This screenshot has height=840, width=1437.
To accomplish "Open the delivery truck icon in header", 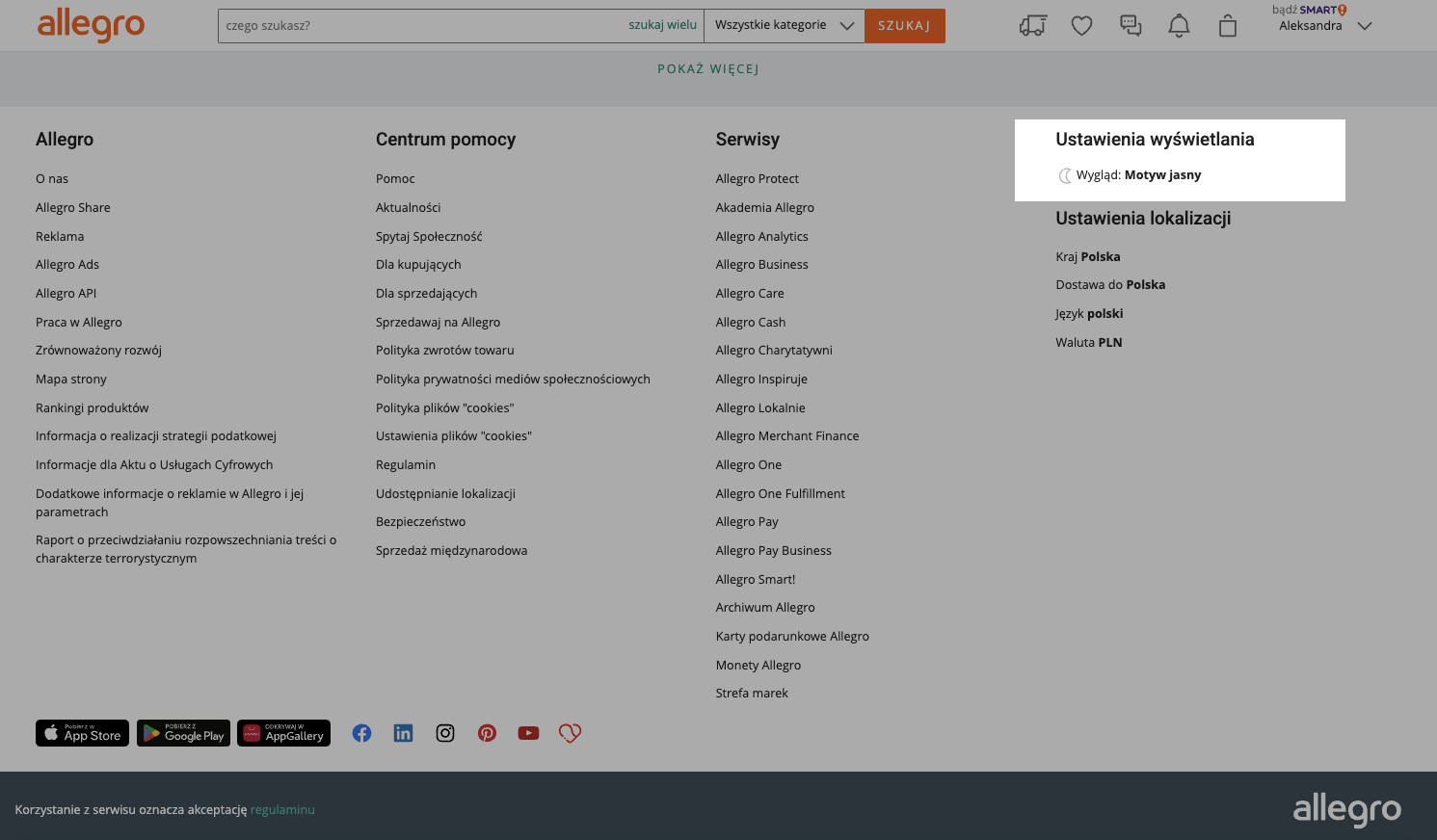I will [1032, 26].
